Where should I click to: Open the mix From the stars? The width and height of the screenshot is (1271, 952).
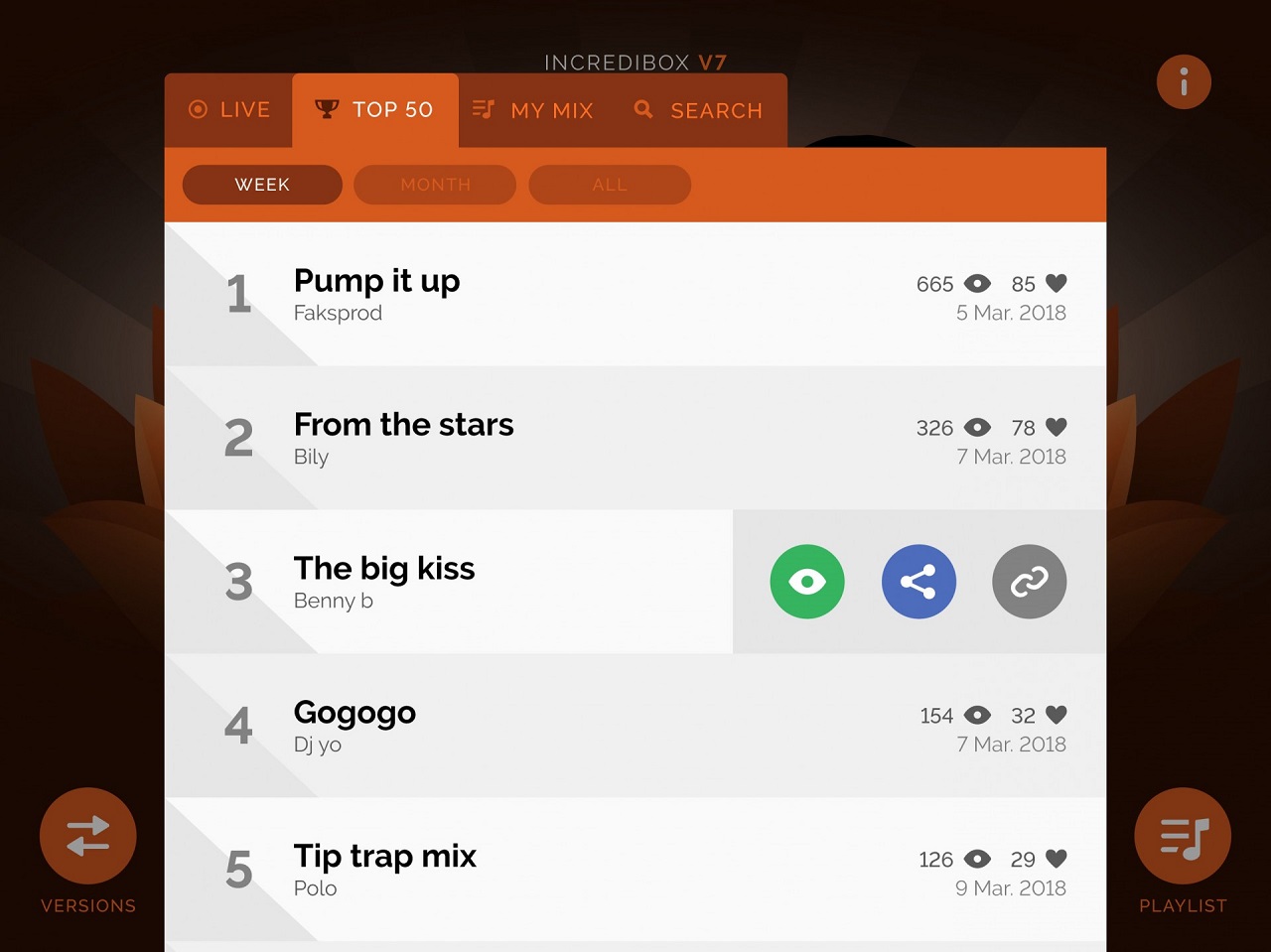click(403, 426)
